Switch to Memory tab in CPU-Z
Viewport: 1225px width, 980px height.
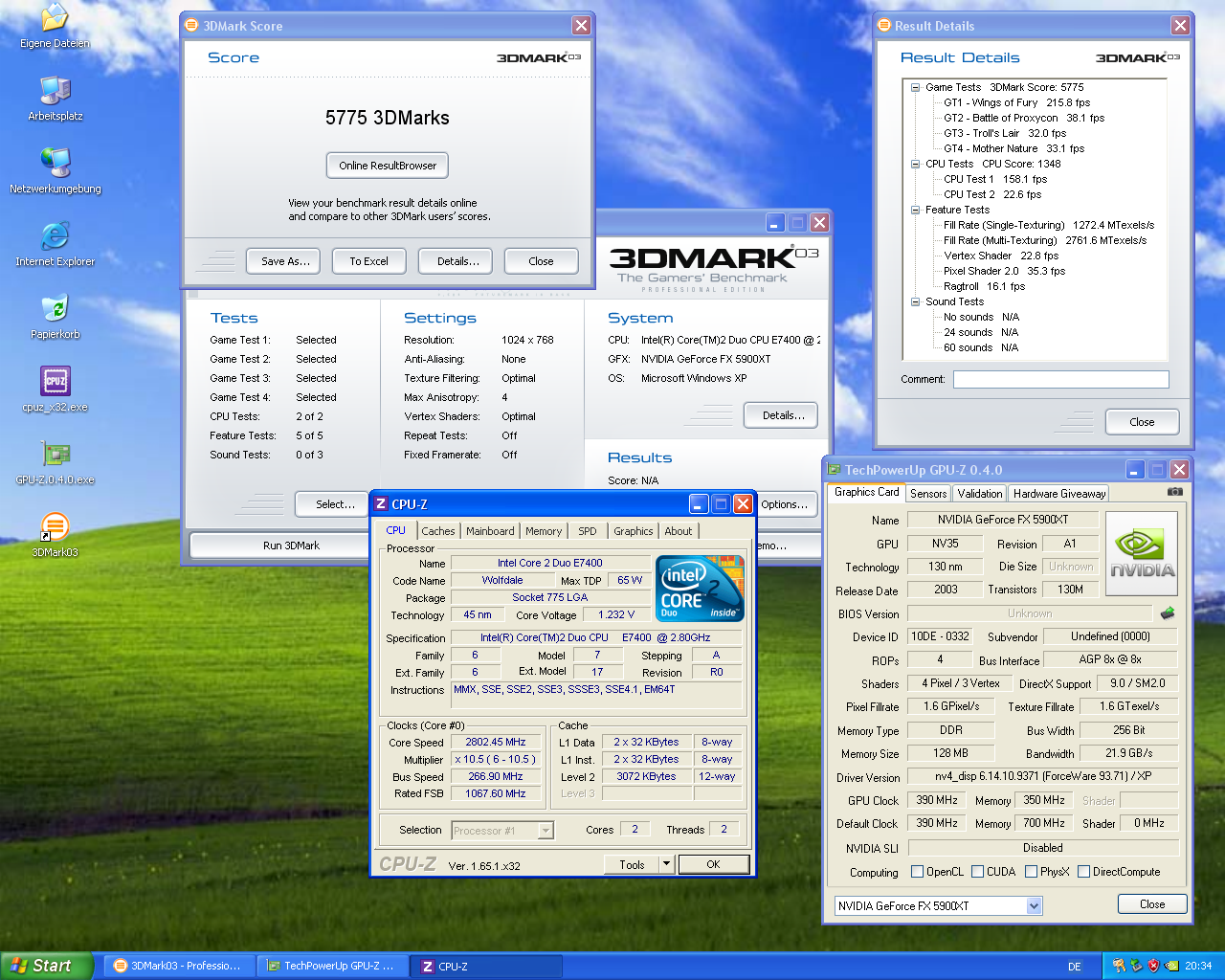point(544,531)
